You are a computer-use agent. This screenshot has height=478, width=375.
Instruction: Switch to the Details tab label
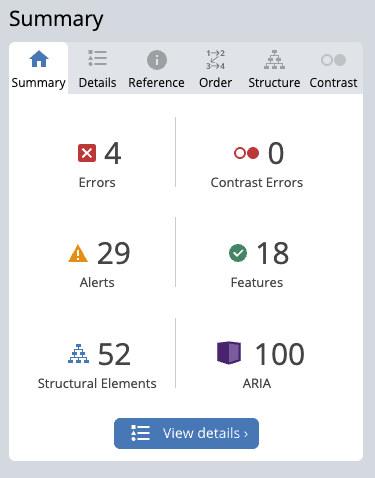97,83
